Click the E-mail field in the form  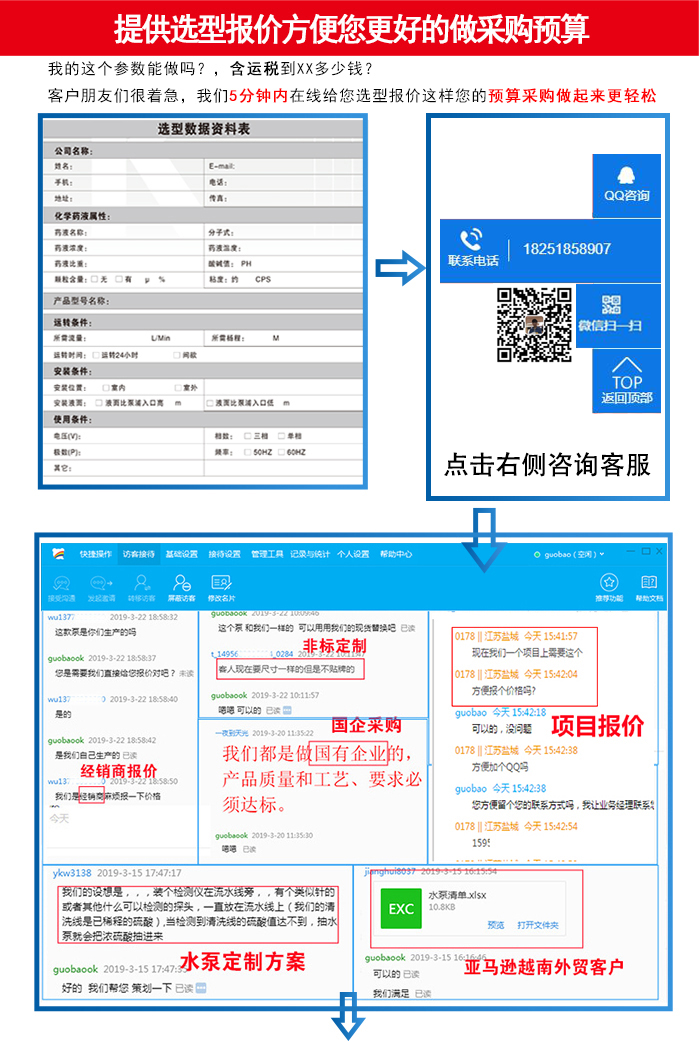tap(284, 166)
